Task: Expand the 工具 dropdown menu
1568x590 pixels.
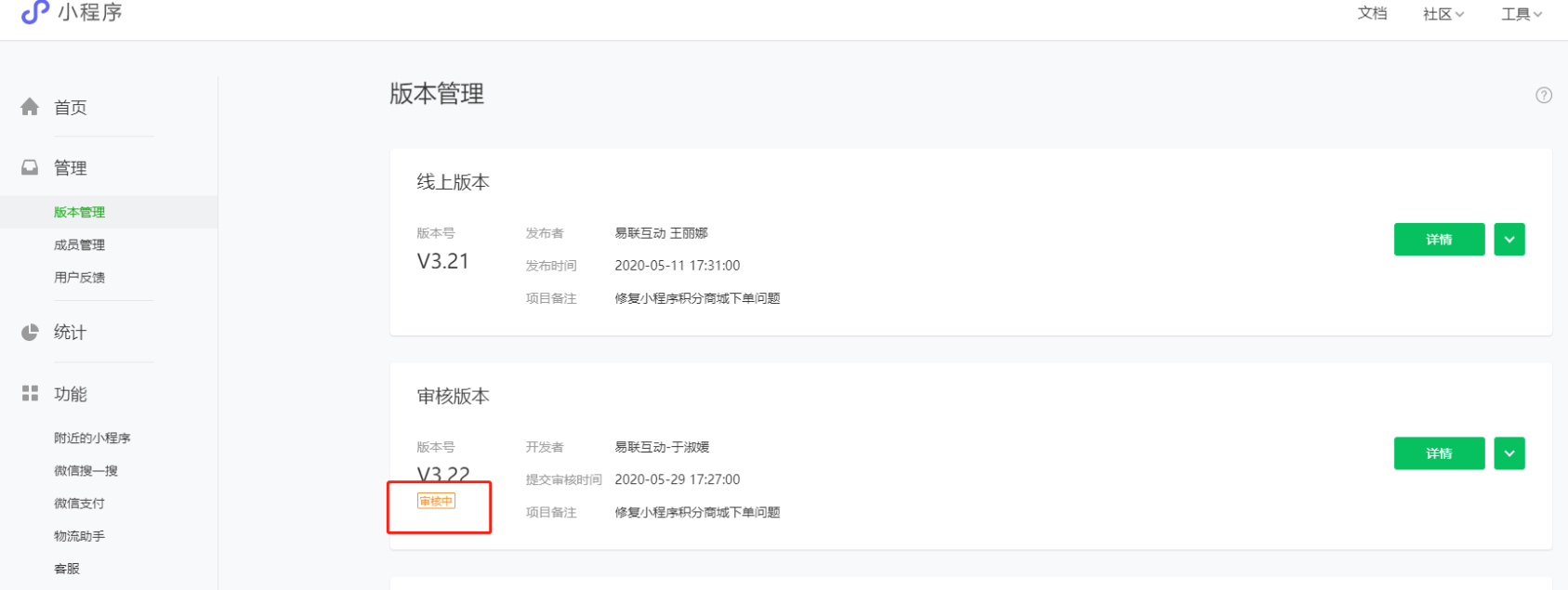Action: tap(1522, 14)
